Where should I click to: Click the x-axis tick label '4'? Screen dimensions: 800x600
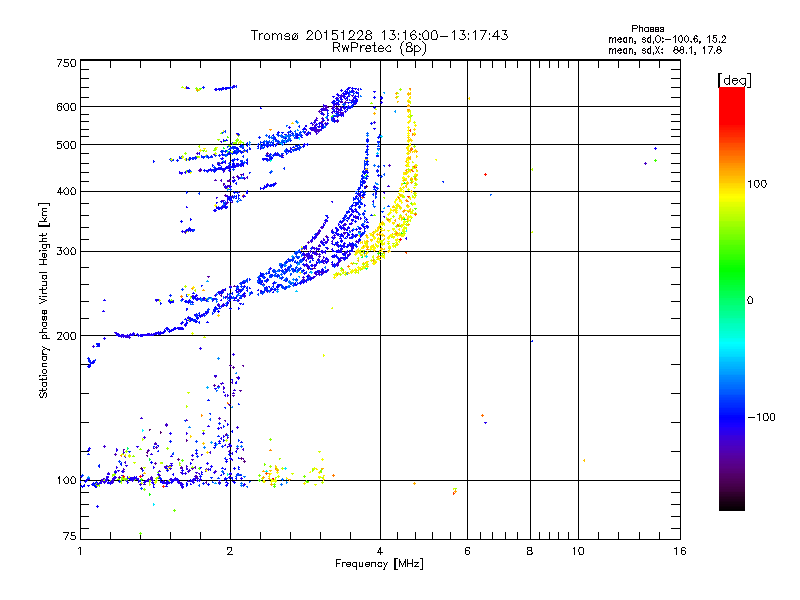(x=380, y=551)
